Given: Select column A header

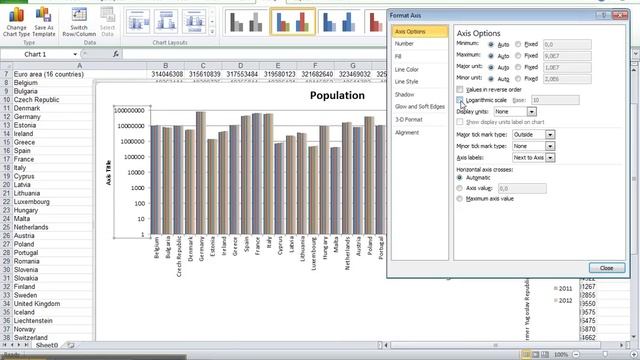Looking at the screenshot, I should click(x=79, y=66).
